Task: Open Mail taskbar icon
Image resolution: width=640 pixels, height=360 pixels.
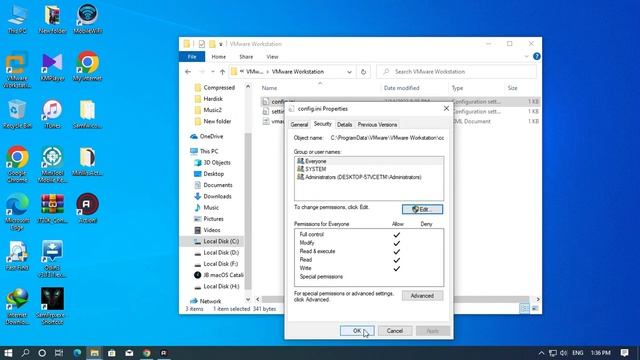Action: [129, 353]
